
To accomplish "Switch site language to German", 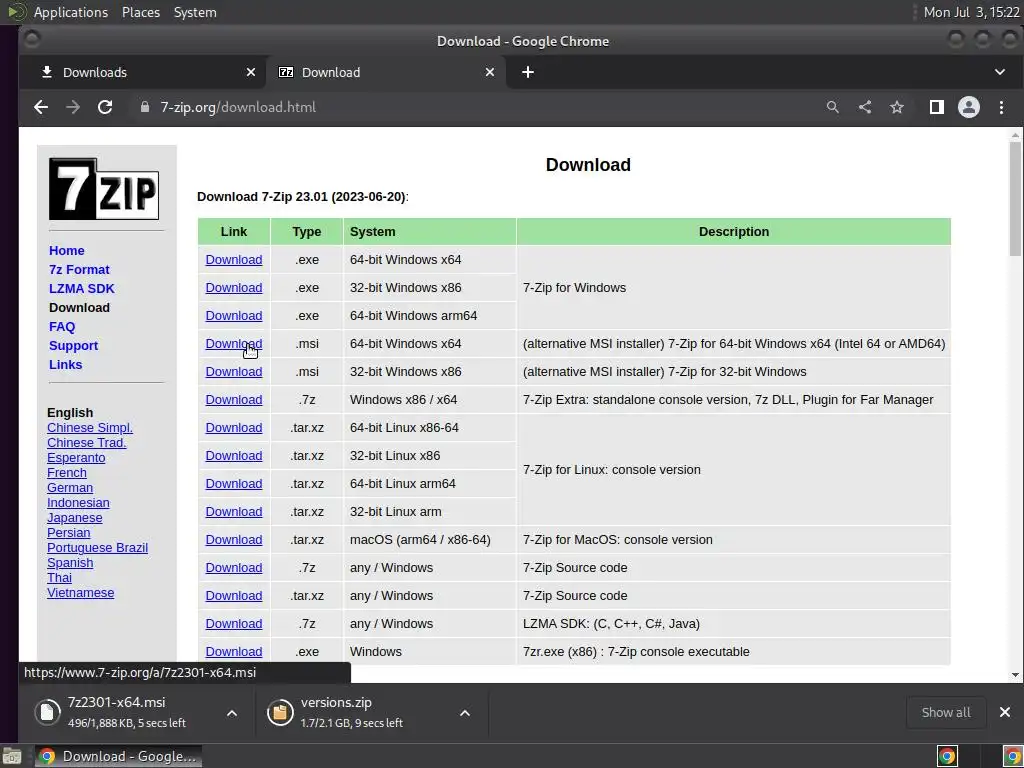I will pyautogui.click(x=70, y=488).
